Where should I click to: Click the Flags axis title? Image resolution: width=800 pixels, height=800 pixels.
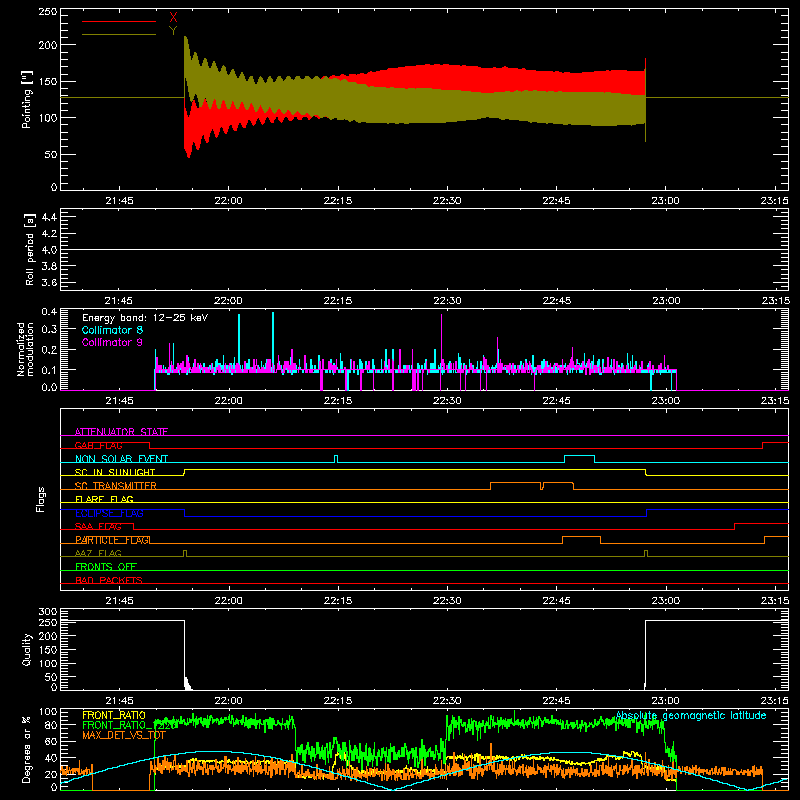(x=41, y=499)
